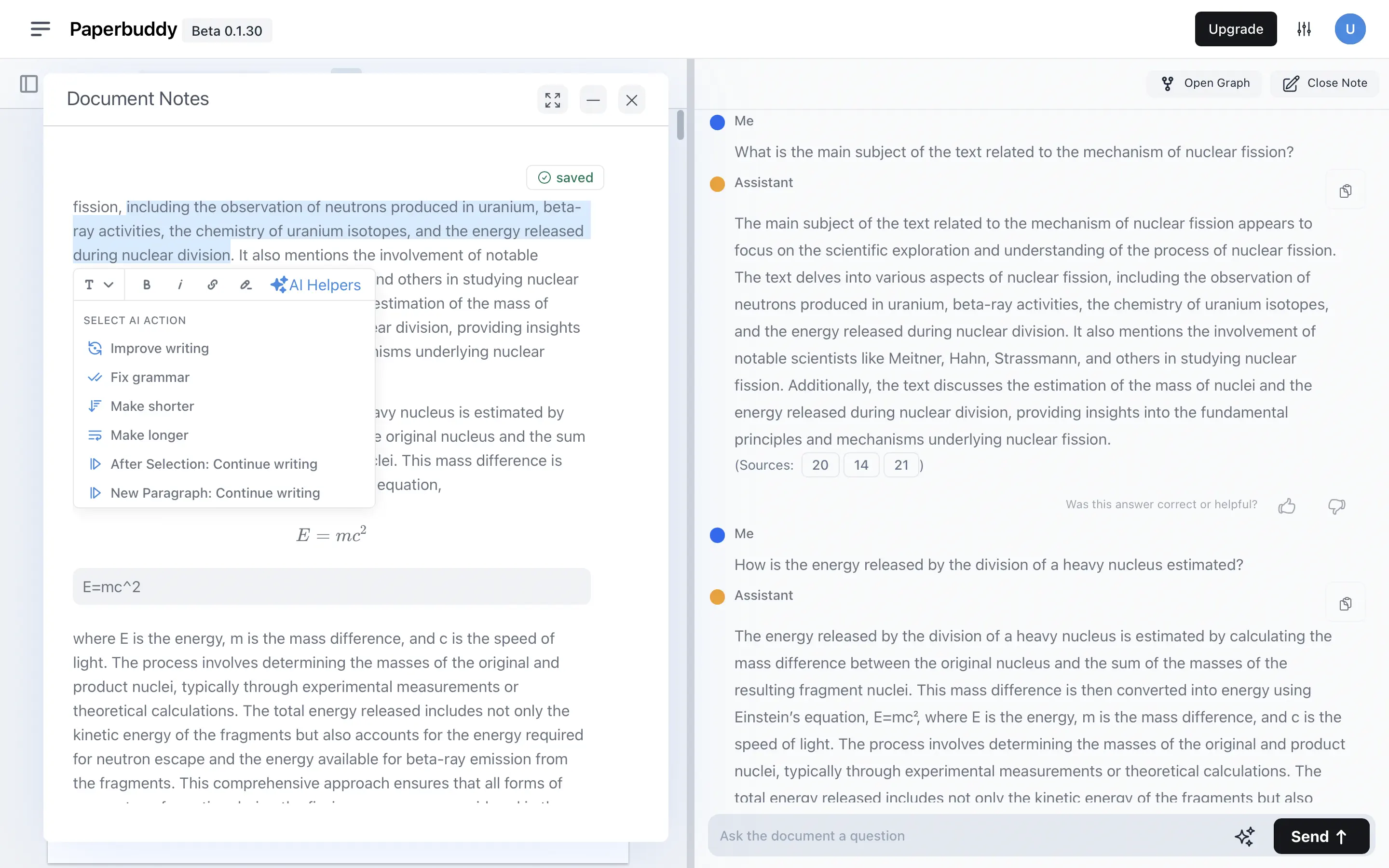Apply bold formatting to selected text
Image resolution: width=1389 pixels, height=868 pixels.
146,285
